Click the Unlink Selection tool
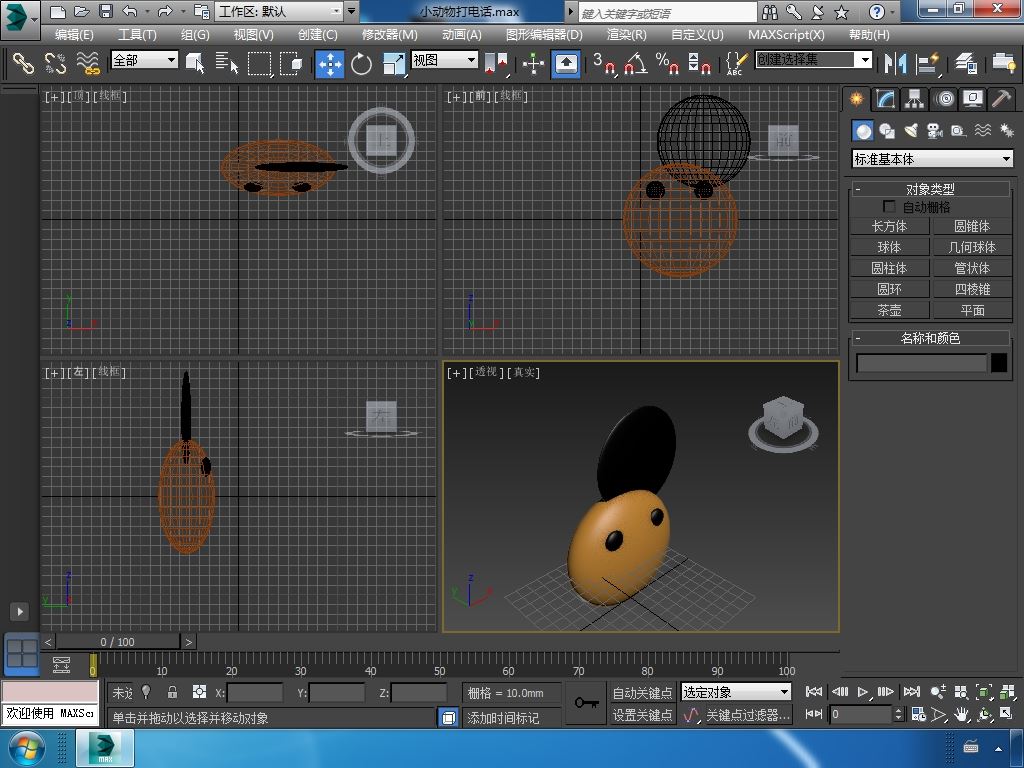The image size is (1024, 768). click(56, 63)
